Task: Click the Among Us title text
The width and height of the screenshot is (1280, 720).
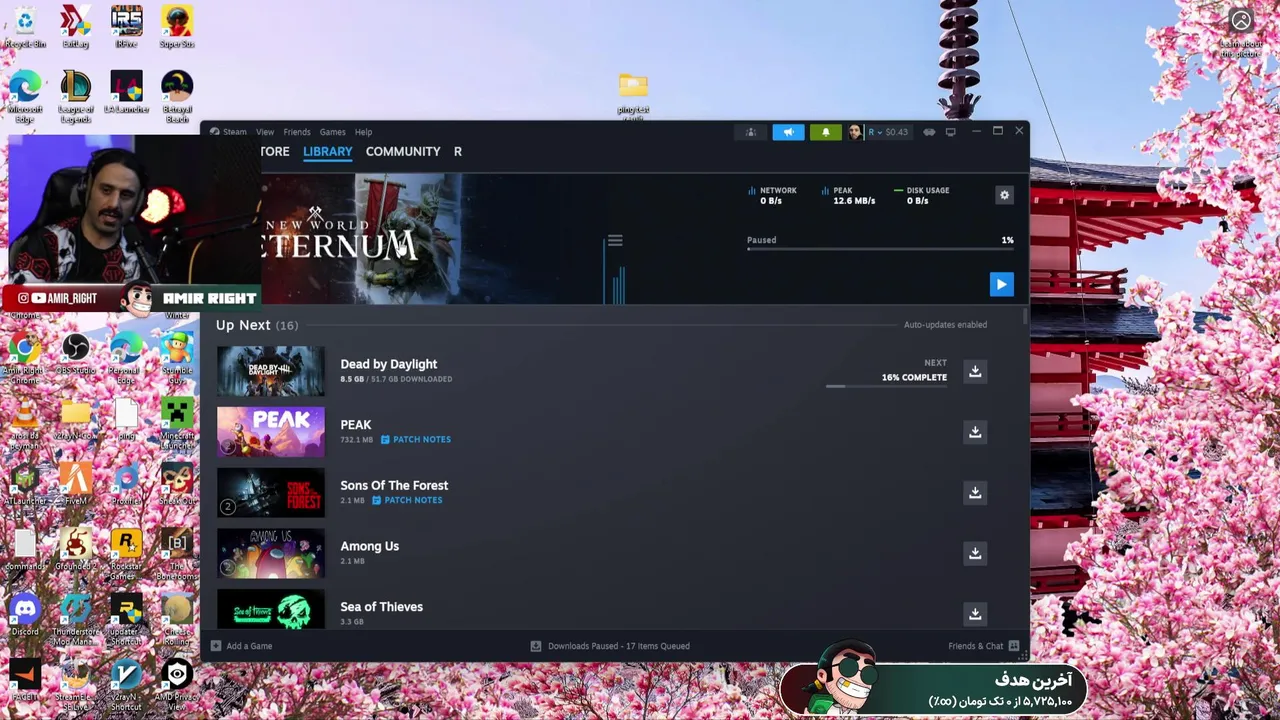Action: click(x=369, y=546)
